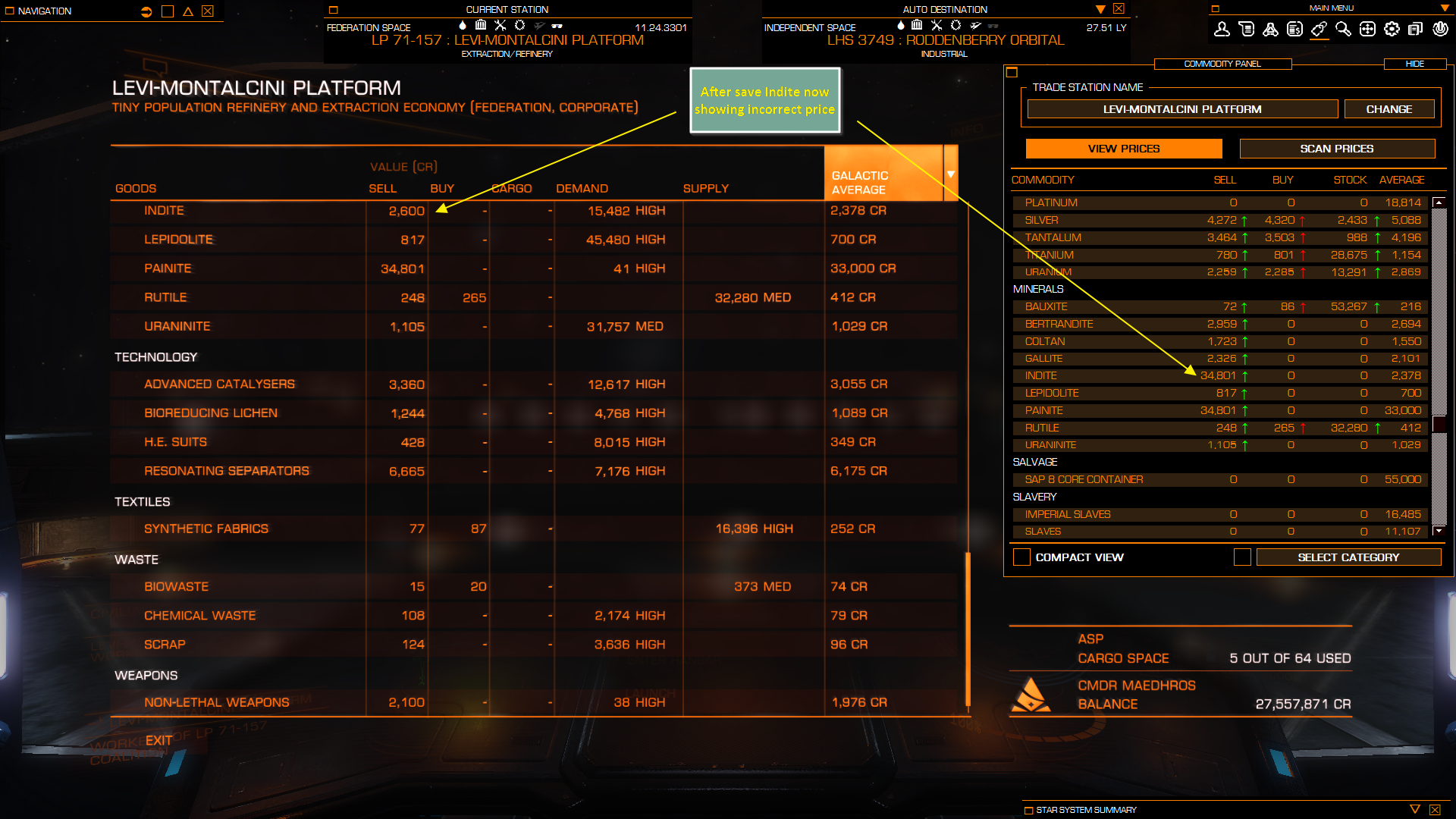Screen dimensions: 1456x819
Task: Select the price tags commodity icon
Action: coord(1319,29)
